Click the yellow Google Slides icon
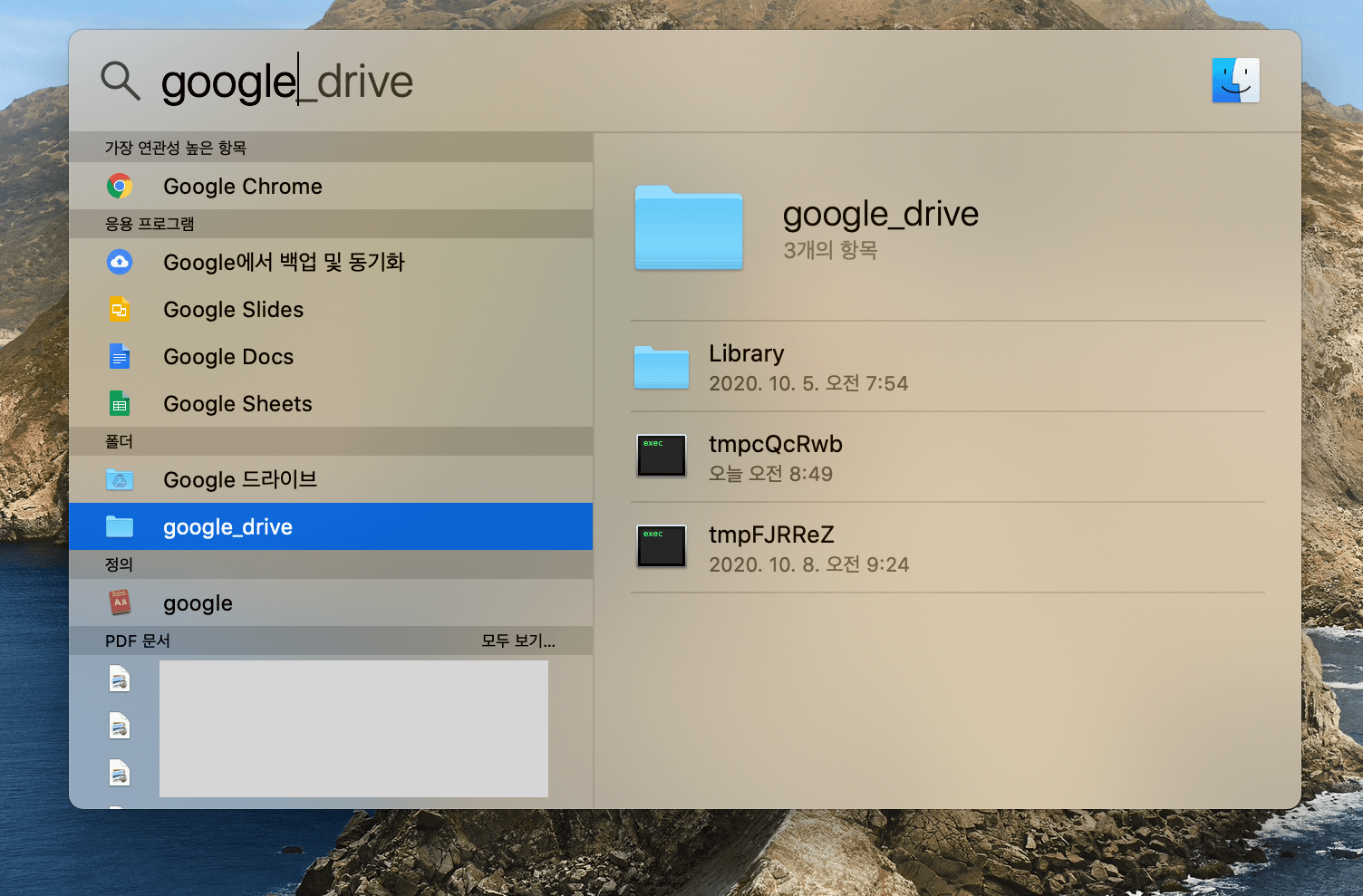 (x=120, y=309)
